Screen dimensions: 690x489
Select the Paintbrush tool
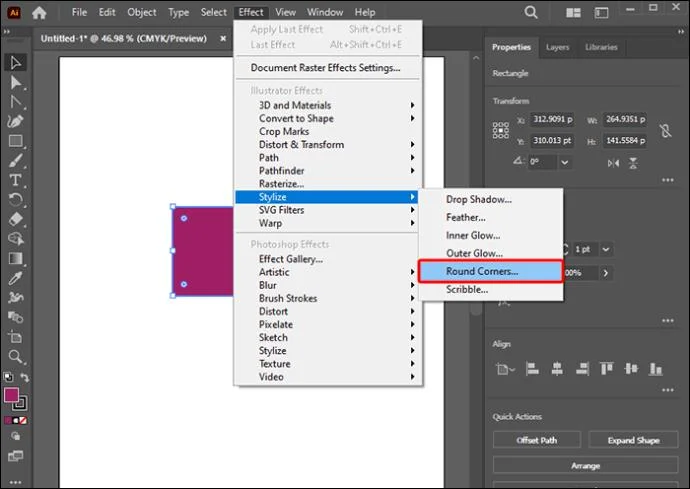pyautogui.click(x=15, y=161)
